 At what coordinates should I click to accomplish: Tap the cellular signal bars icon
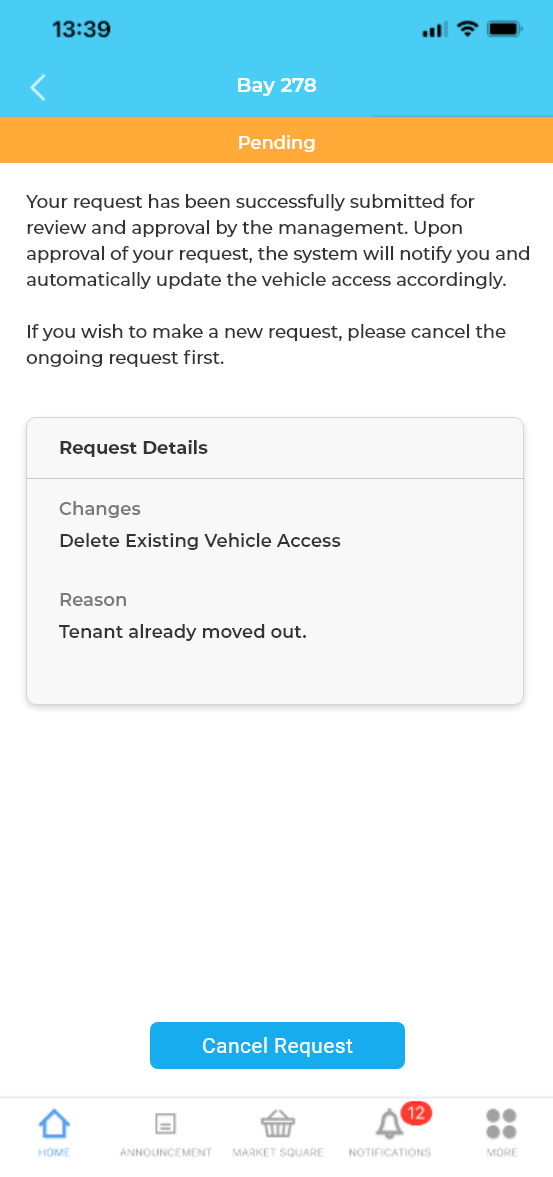pyautogui.click(x=434, y=30)
